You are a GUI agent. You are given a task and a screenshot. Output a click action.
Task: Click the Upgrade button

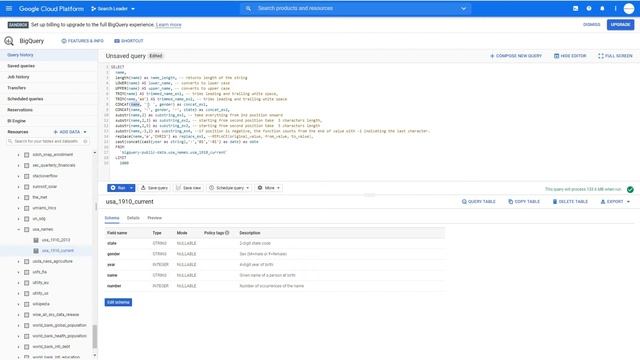[620, 25]
